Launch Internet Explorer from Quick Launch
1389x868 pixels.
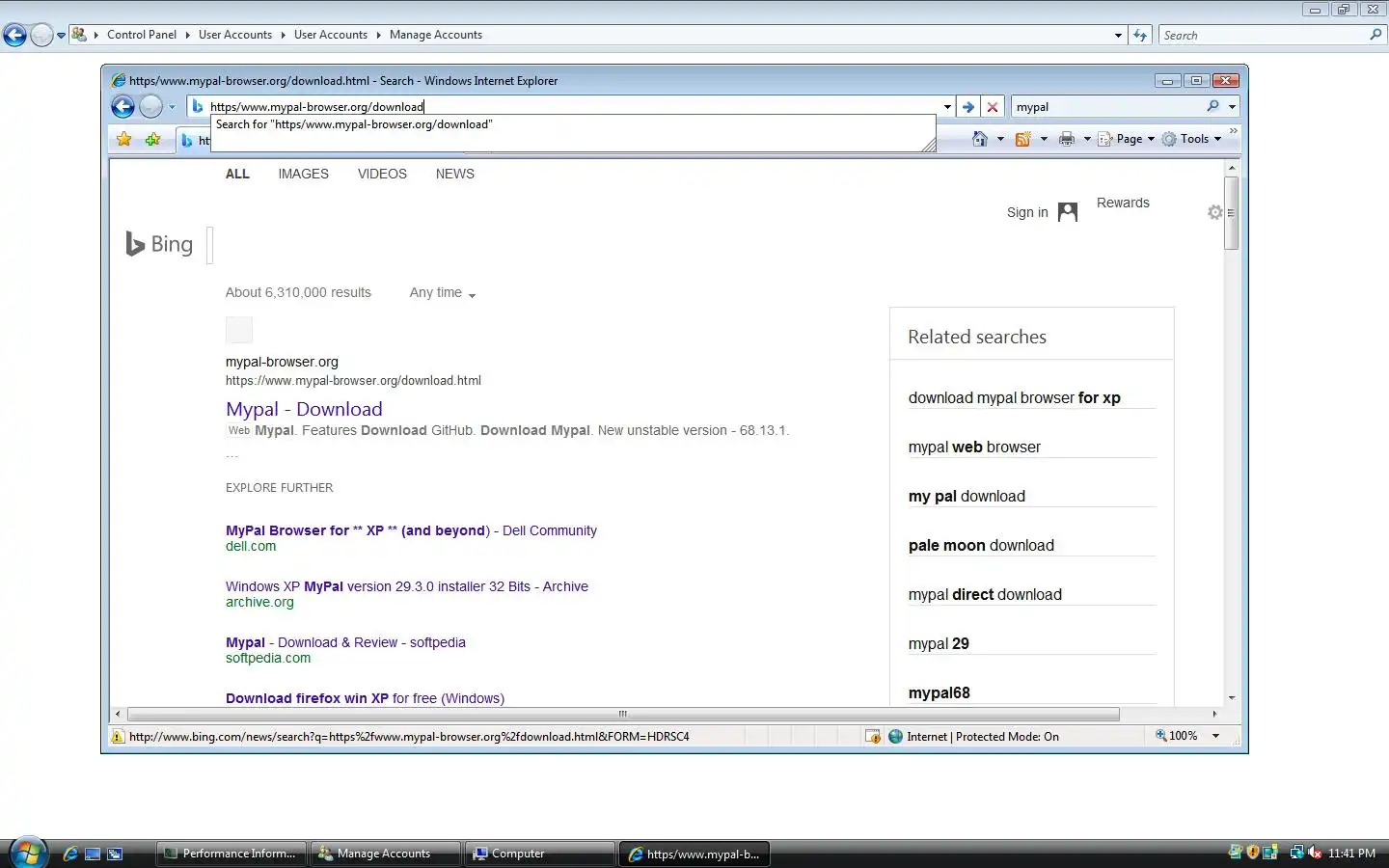70,854
